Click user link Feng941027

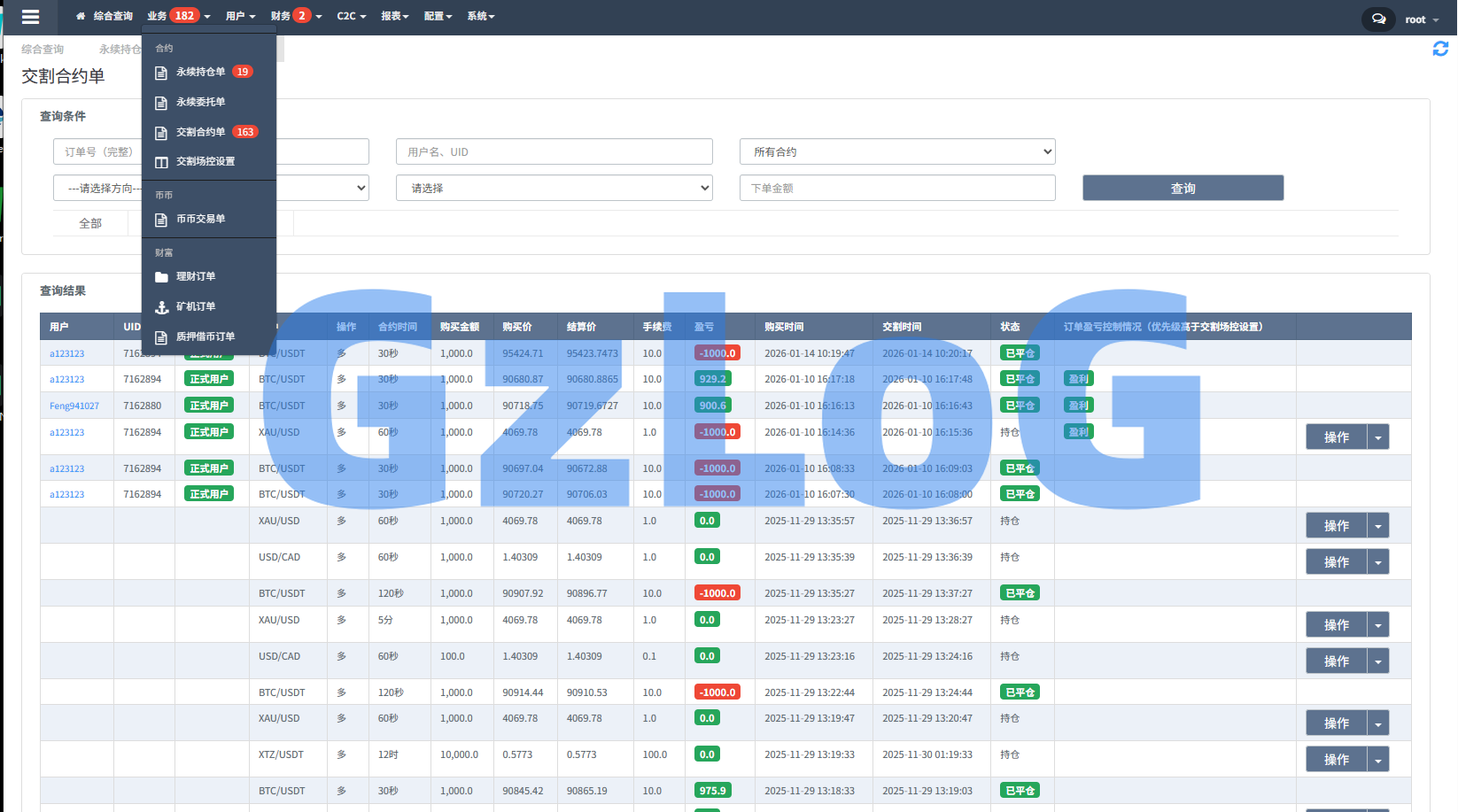74,406
